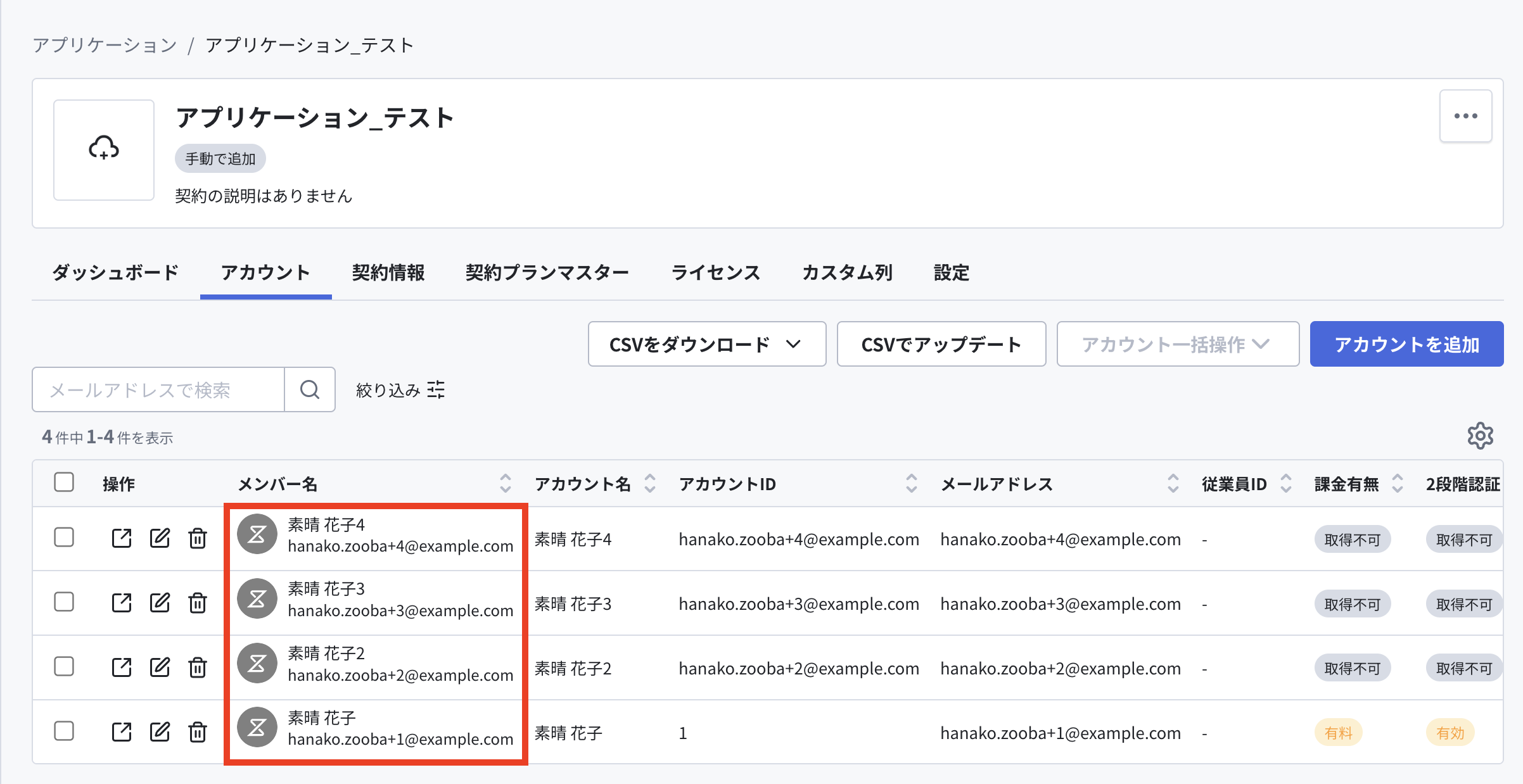The height and width of the screenshot is (784, 1523).
Task: Check the 素晴 花子4 row checkbox
Action: 64,538
